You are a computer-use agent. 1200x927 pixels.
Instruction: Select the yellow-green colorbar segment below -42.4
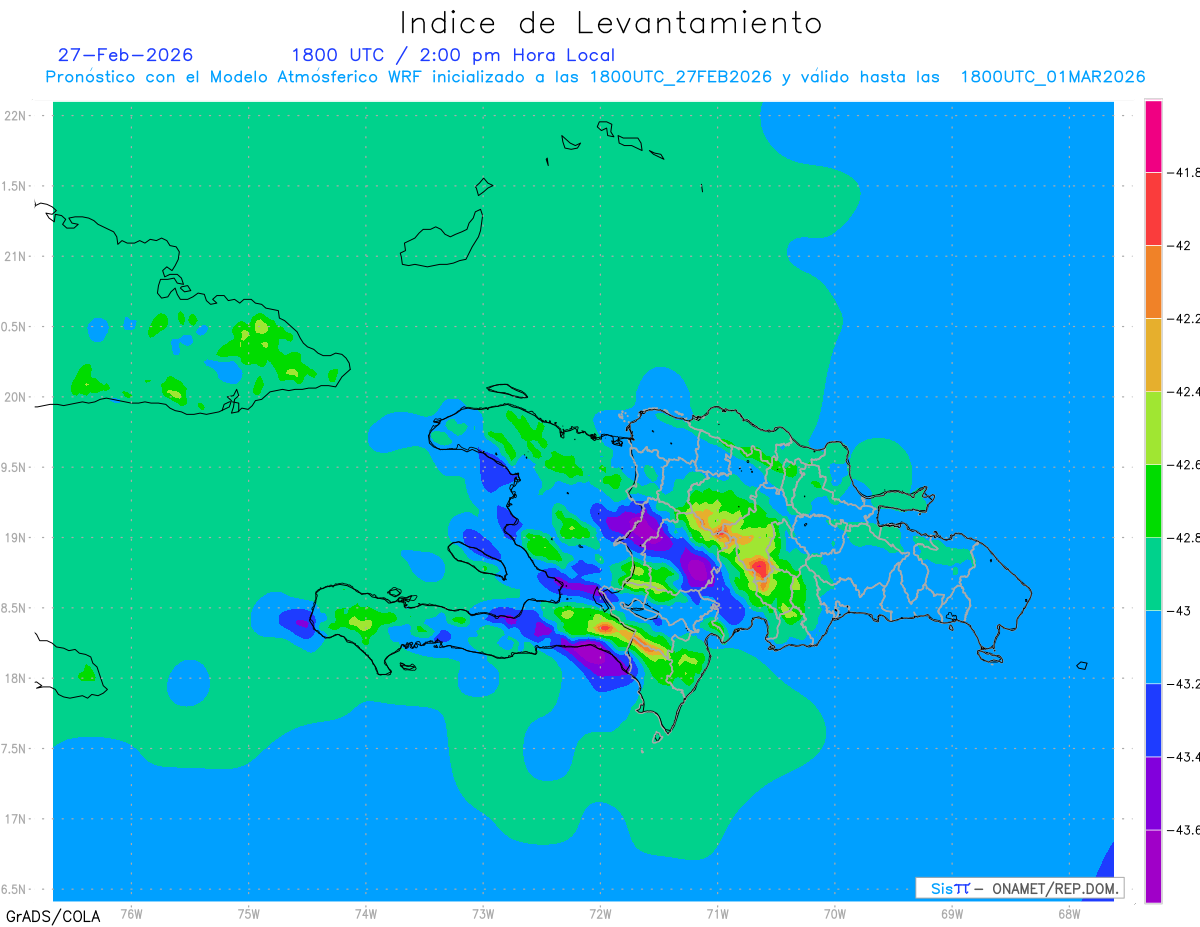1153,427
